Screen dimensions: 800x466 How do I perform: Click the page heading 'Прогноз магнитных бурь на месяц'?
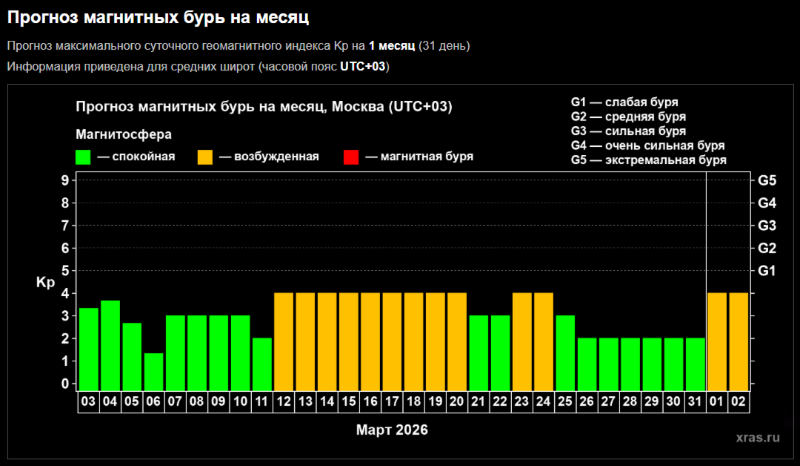pos(158,17)
